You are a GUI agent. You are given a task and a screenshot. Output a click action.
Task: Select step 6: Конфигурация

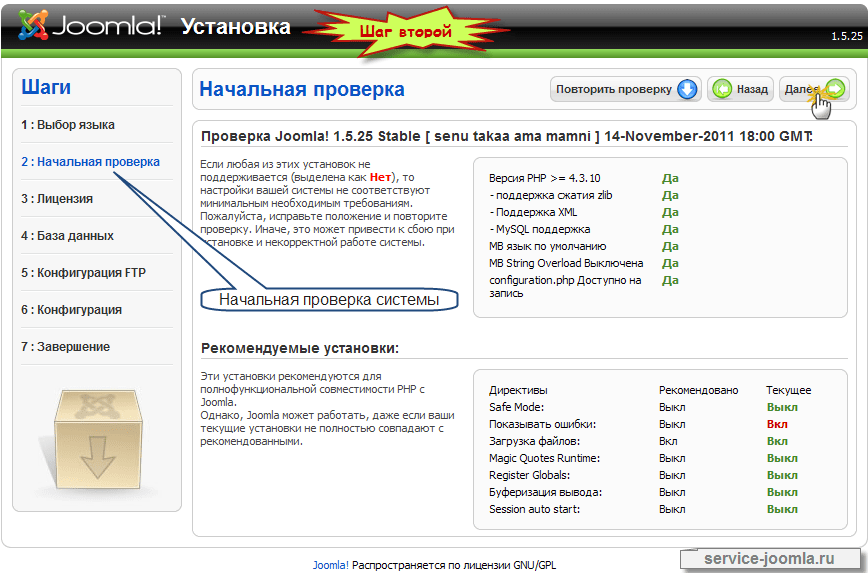pos(71,310)
